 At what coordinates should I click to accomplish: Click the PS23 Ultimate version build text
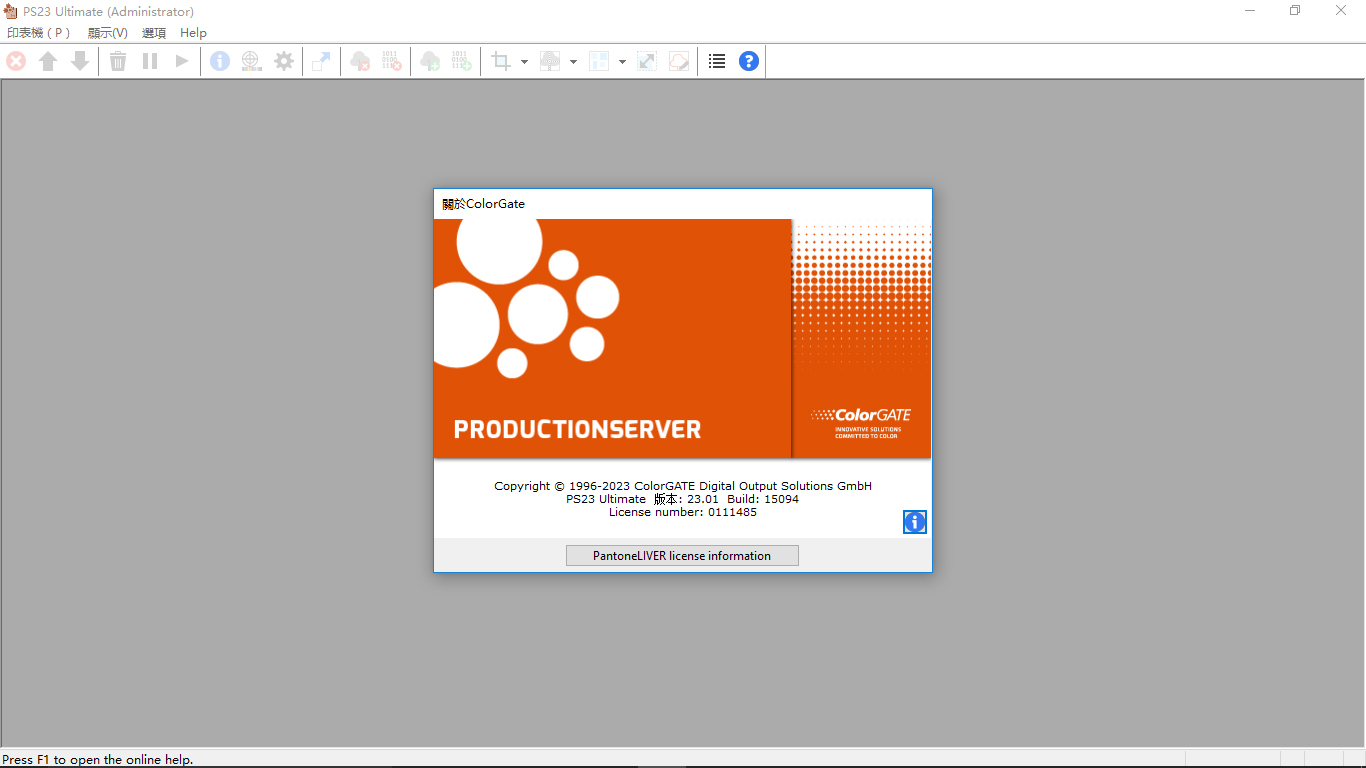coord(683,499)
